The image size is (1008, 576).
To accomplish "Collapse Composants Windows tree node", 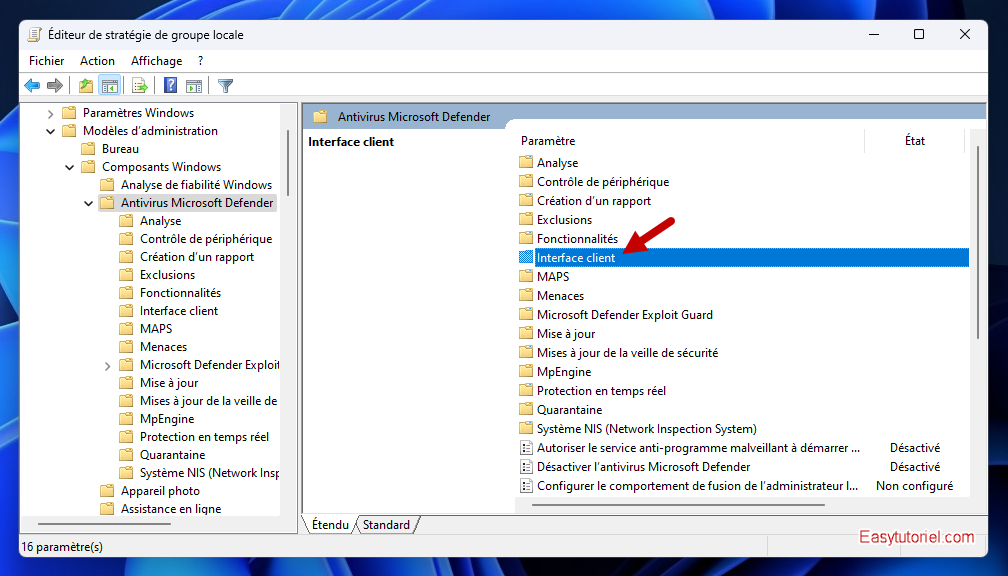I will 69,167.
